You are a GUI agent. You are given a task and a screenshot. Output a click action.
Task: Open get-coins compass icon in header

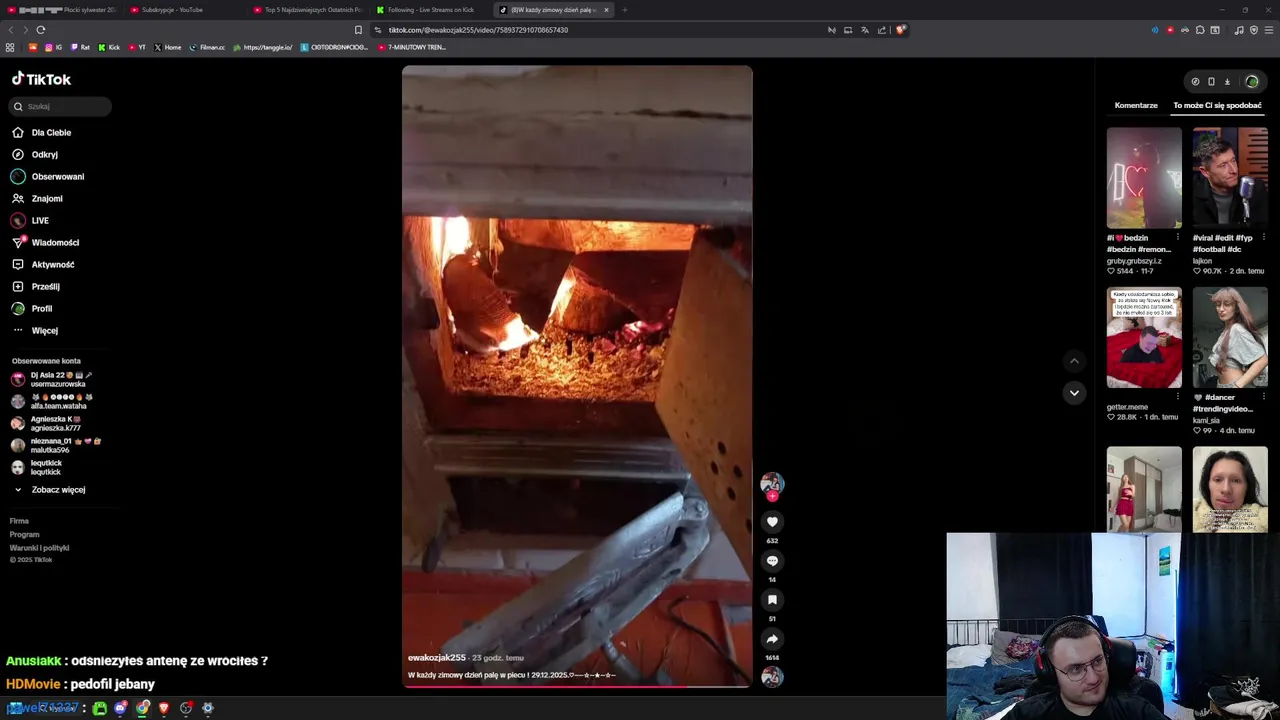pos(1195,82)
